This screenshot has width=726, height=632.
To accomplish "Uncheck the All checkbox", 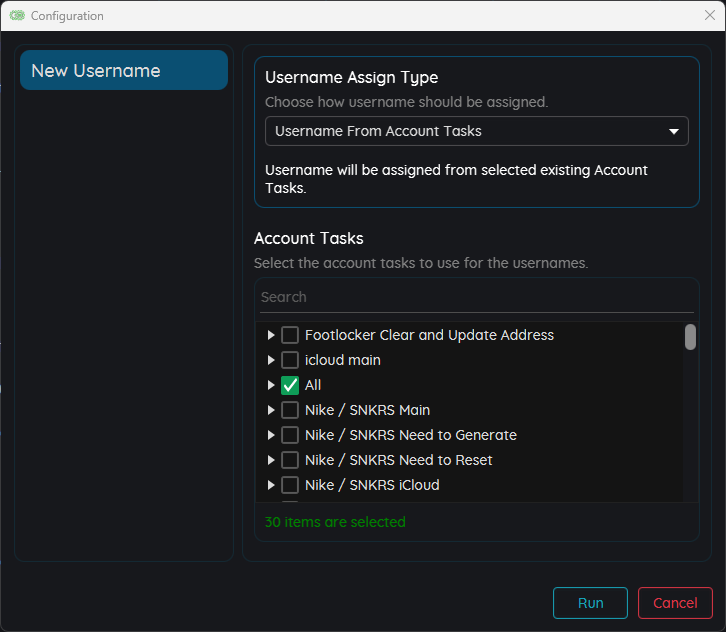I will (290, 385).
